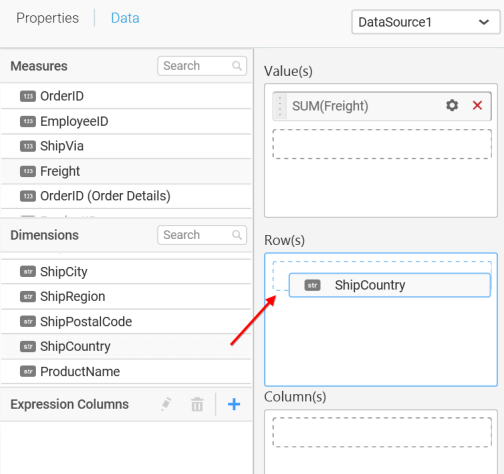Select the EmployeeID measure
This screenshot has width=504, height=474.
[126, 121]
